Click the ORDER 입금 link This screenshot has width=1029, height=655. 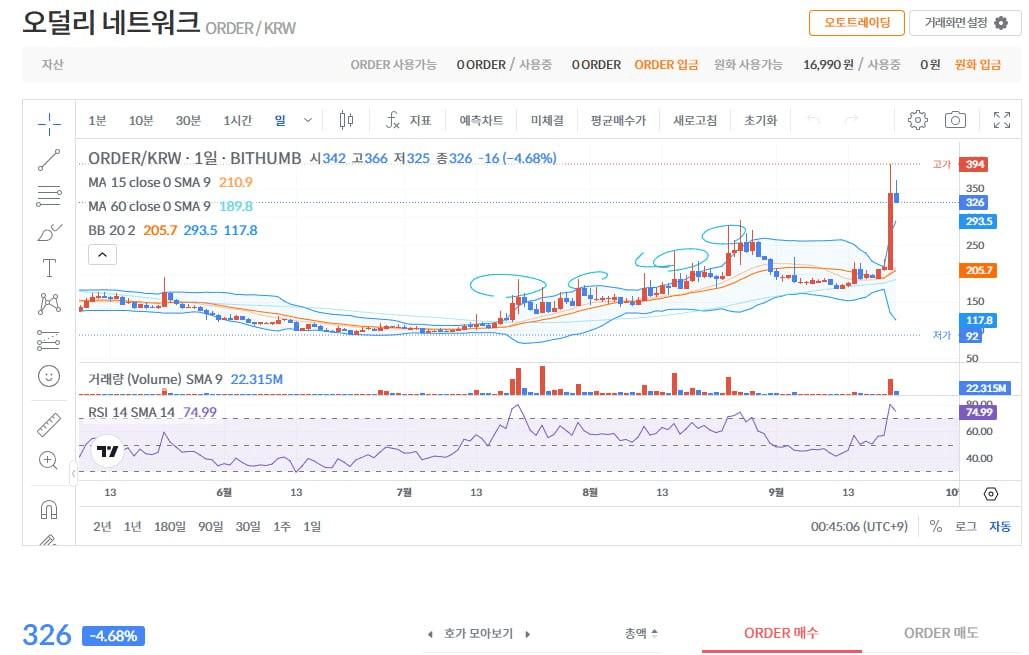point(666,64)
